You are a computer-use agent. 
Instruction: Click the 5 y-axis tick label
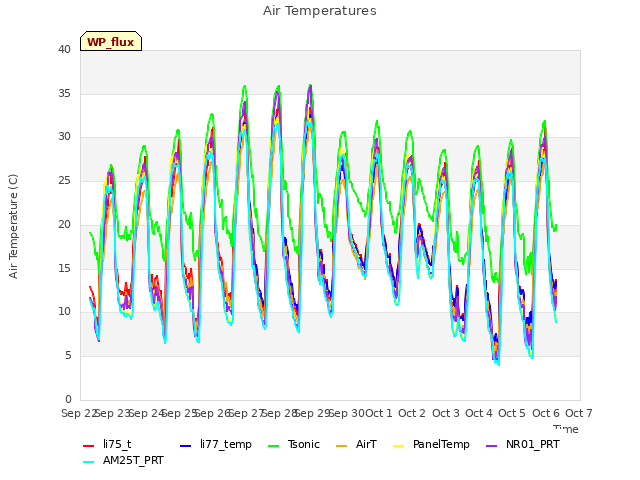(68, 356)
